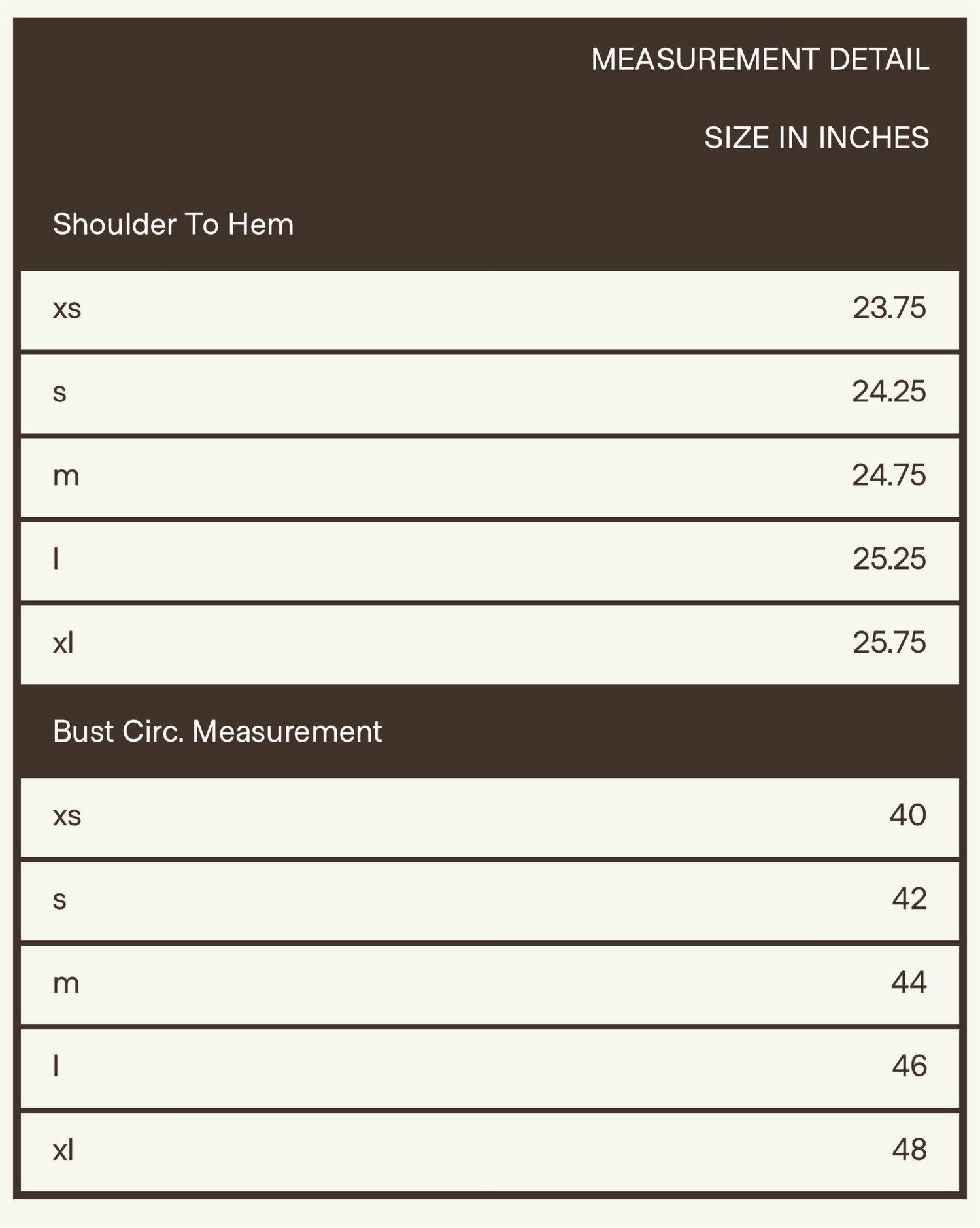Viewport: 980px width, 1228px height.
Task: Select the 25.25 measurement value
Action: pos(889,559)
